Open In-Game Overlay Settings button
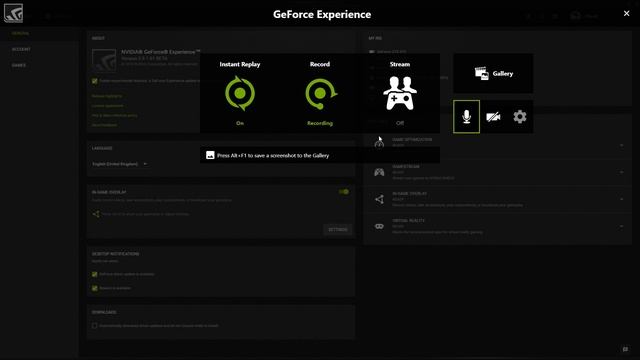Image resolution: width=640 pixels, height=360 pixels. coord(338,229)
